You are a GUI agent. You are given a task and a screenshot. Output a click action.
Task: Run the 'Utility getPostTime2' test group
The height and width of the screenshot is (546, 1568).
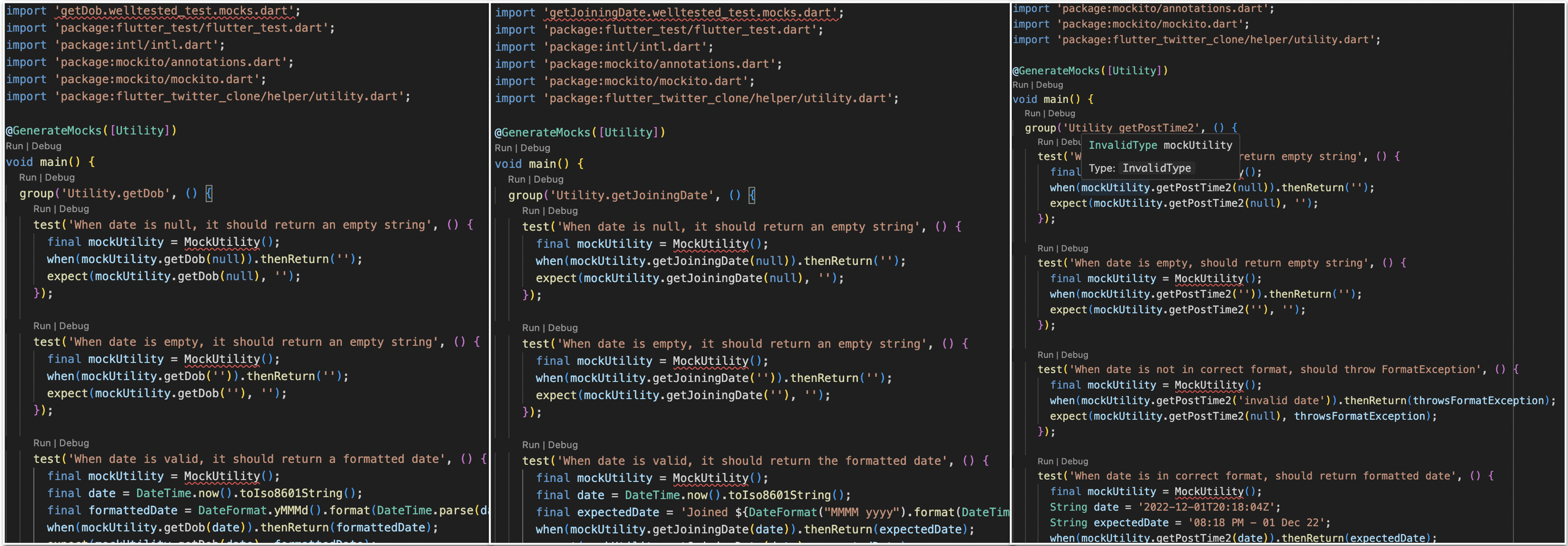tap(1033, 113)
